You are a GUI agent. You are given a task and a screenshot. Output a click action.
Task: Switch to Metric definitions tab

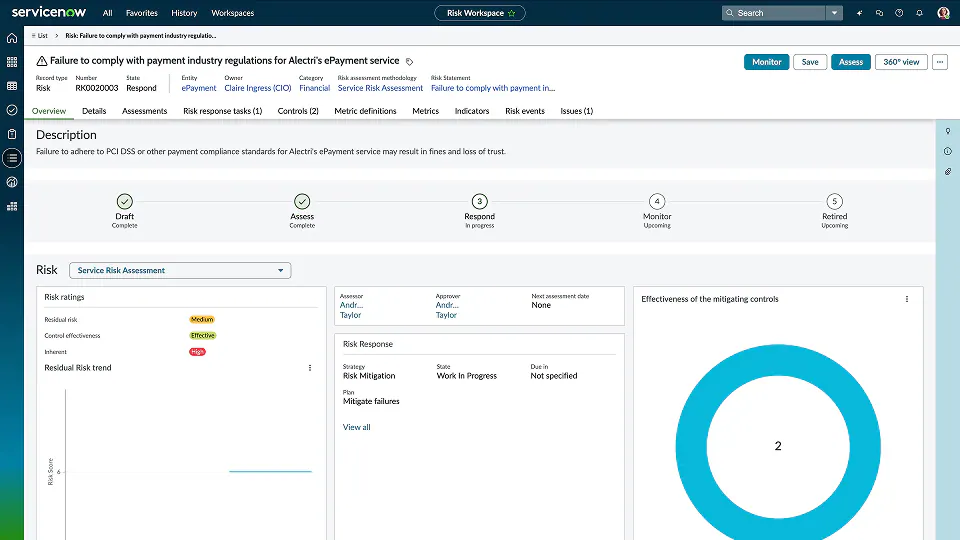[365, 111]
